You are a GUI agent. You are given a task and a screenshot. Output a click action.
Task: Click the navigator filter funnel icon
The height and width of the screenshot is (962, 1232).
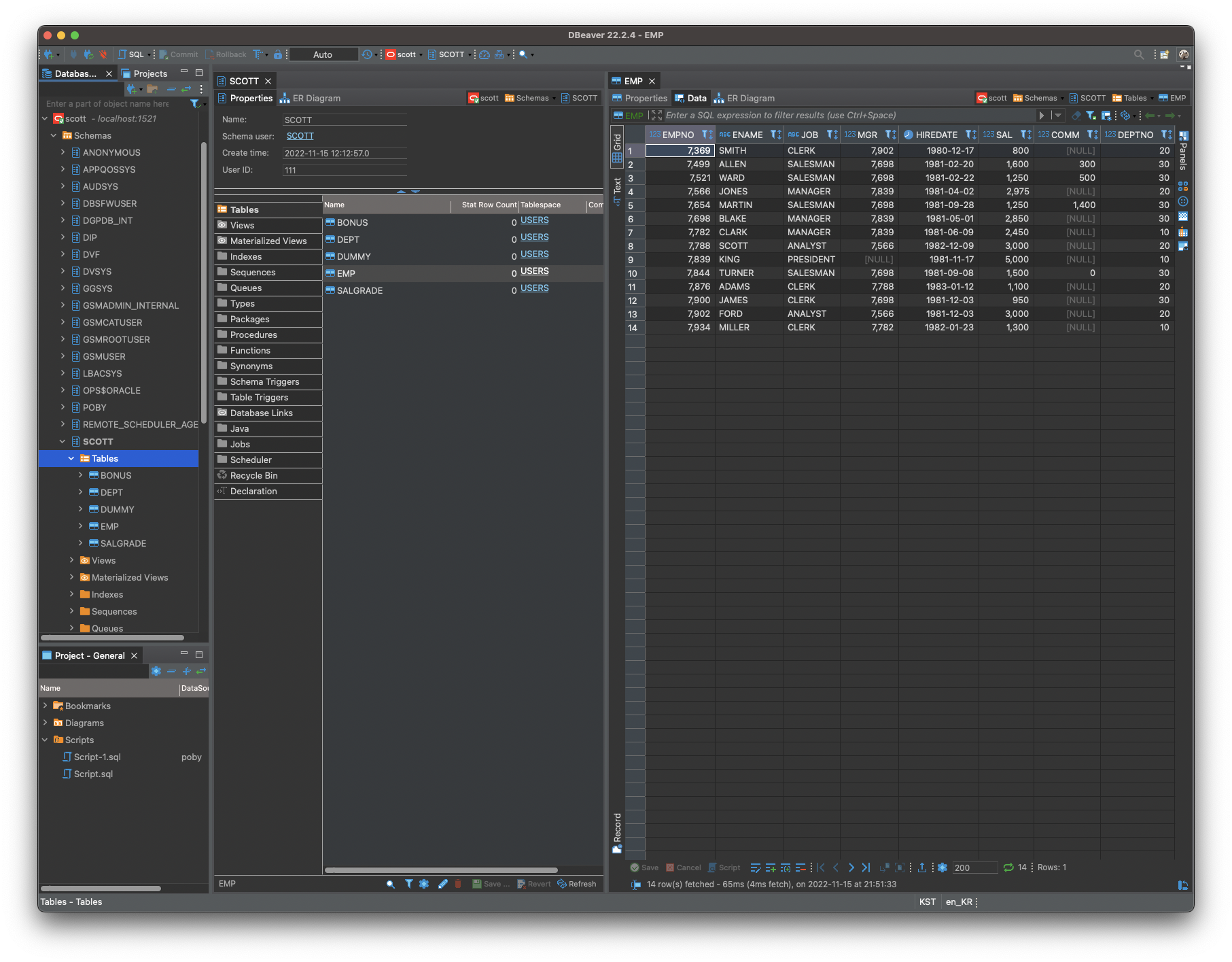pyautogui.click(x=194, y=104)
